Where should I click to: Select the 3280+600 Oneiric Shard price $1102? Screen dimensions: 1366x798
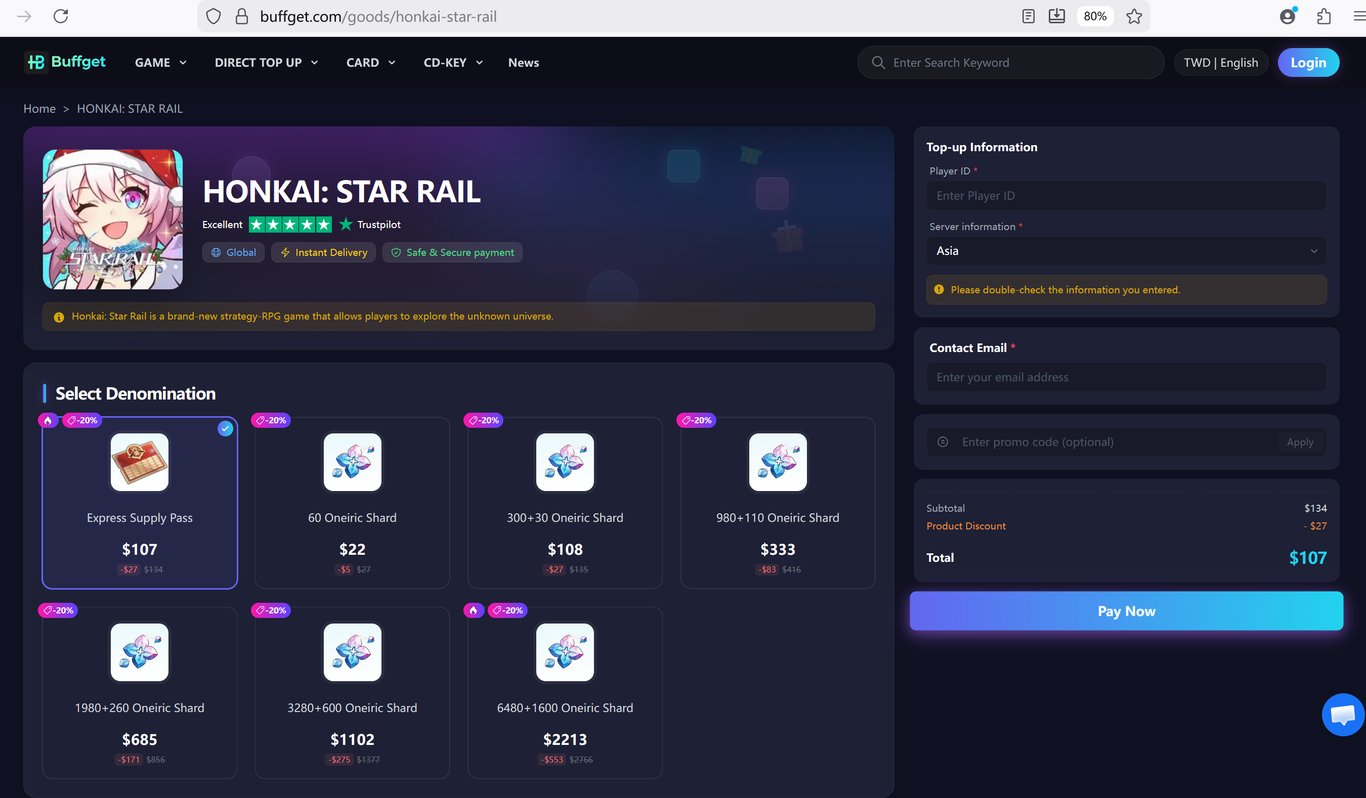click(353, 739)
